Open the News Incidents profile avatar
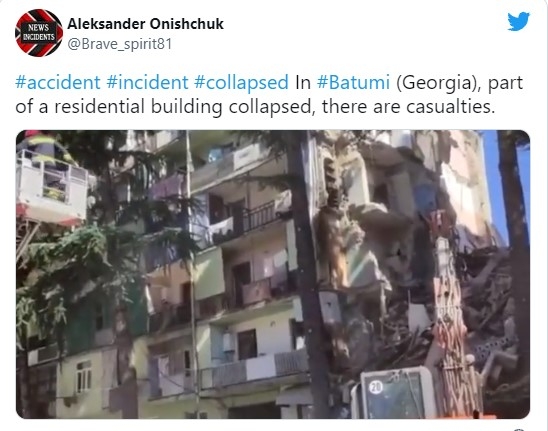The image size is (548, 431). (39, 33)
